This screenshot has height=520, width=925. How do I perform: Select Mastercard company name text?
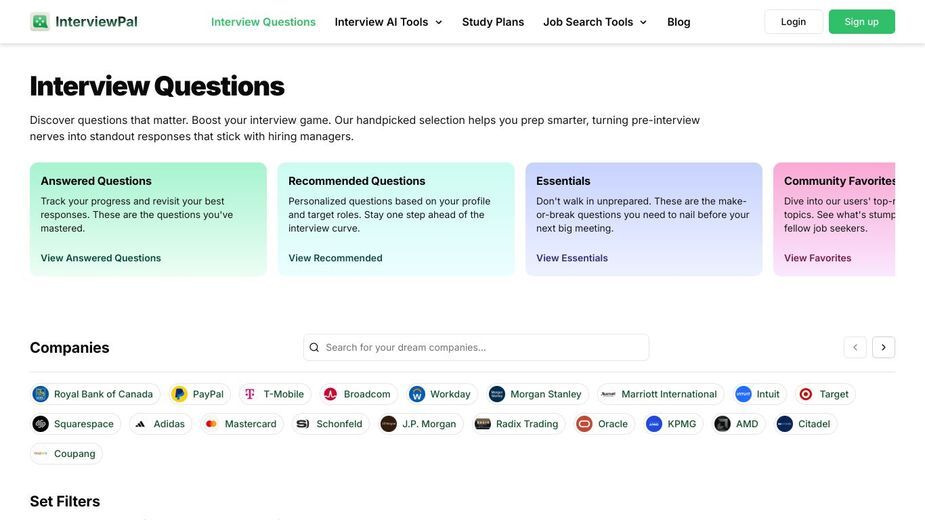[x=250, y=424]
